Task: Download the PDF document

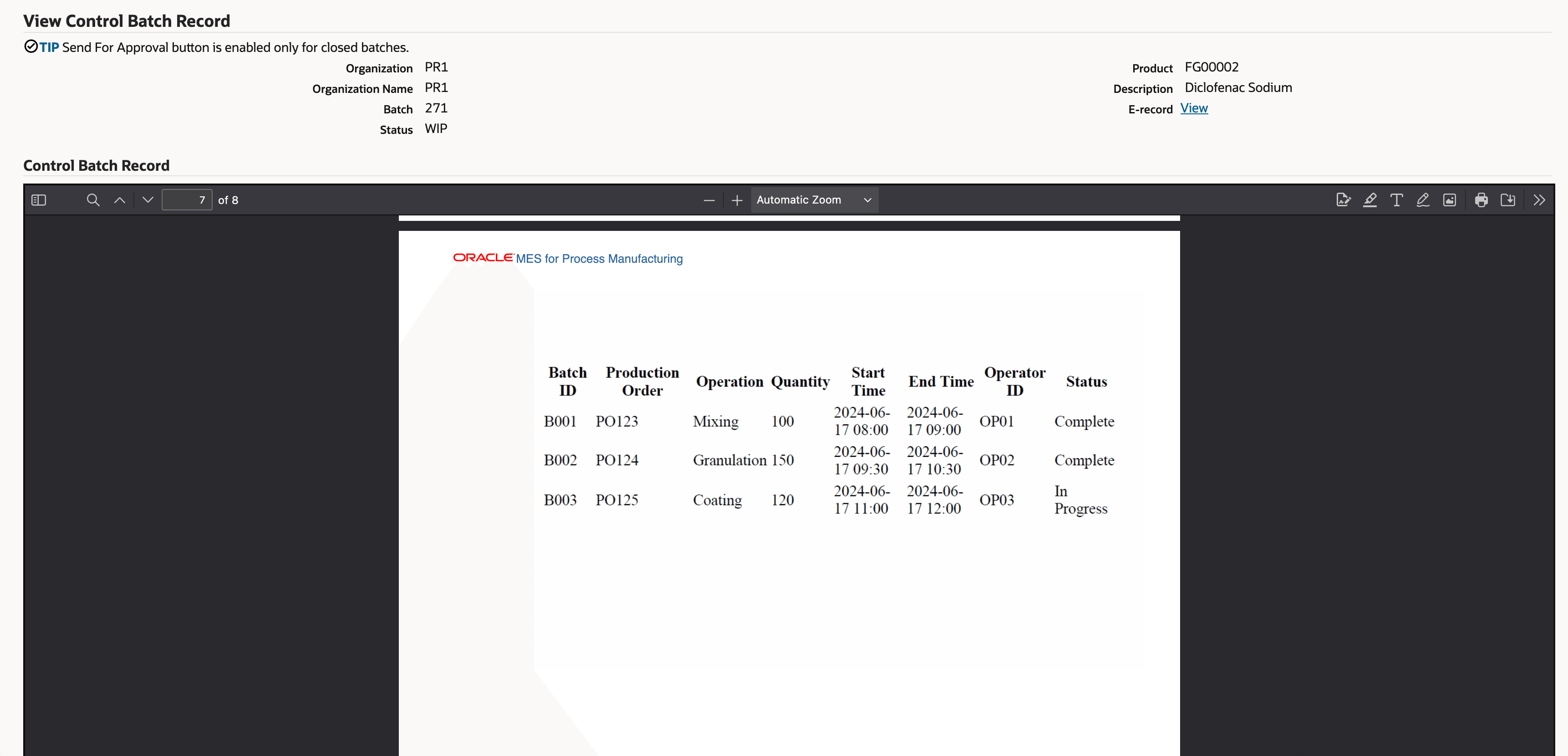Action: click(1508, 199)
